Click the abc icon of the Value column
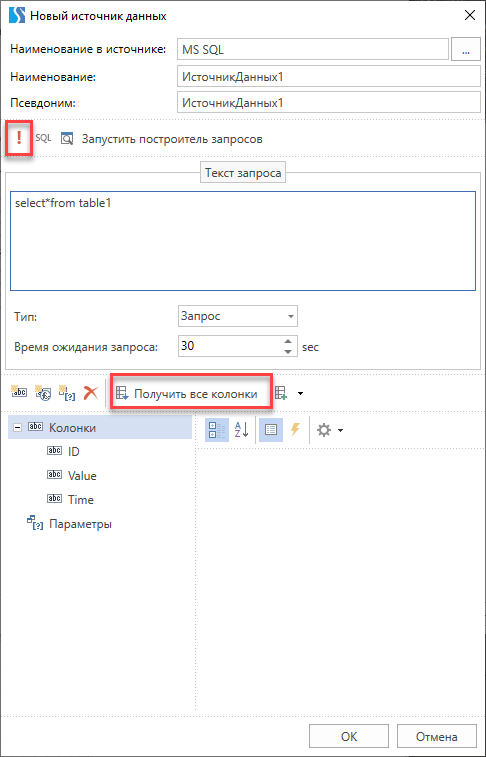 (55, 475)
